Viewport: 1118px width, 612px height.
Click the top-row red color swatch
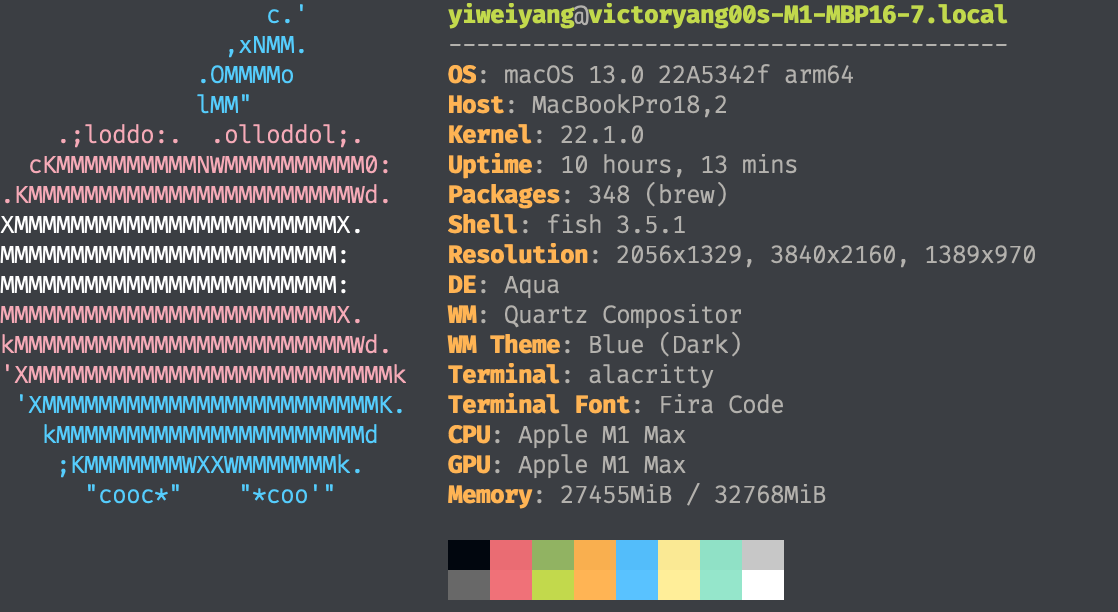coord(511,555)
